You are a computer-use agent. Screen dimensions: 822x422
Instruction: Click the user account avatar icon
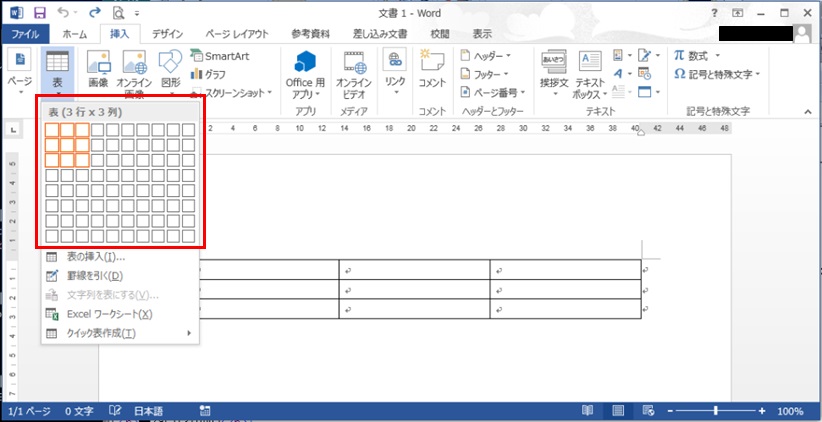[802, 34]
